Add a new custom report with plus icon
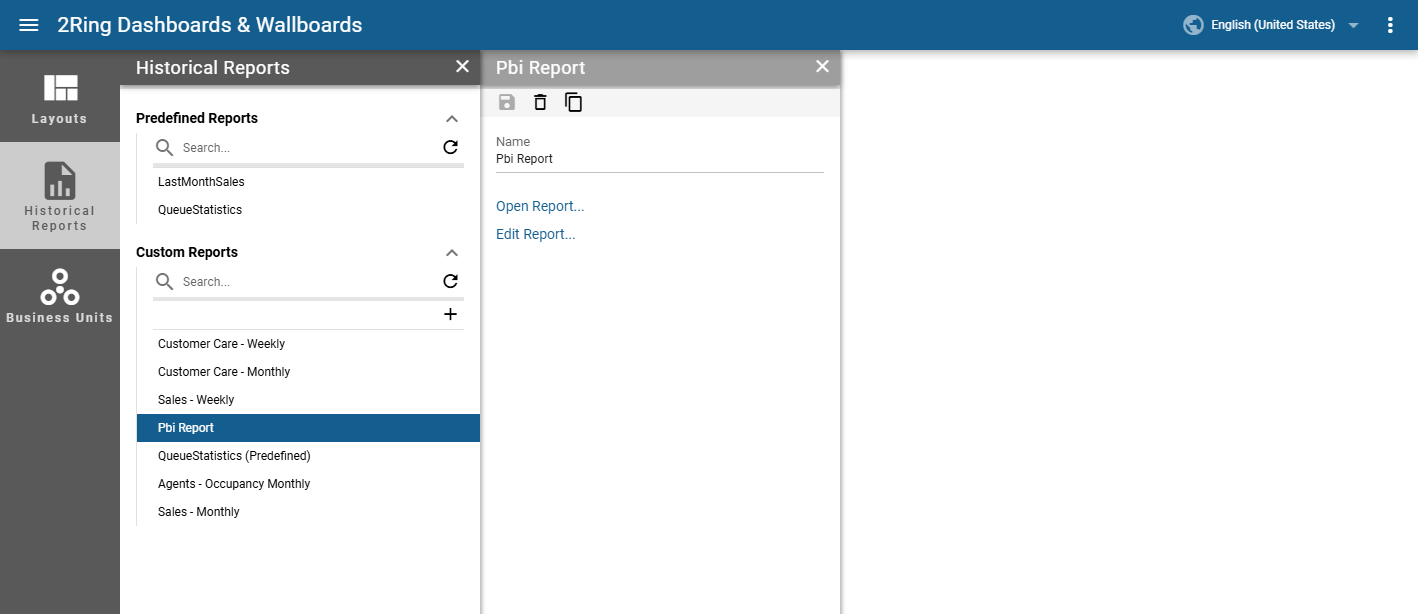 [x=450, y=314]
